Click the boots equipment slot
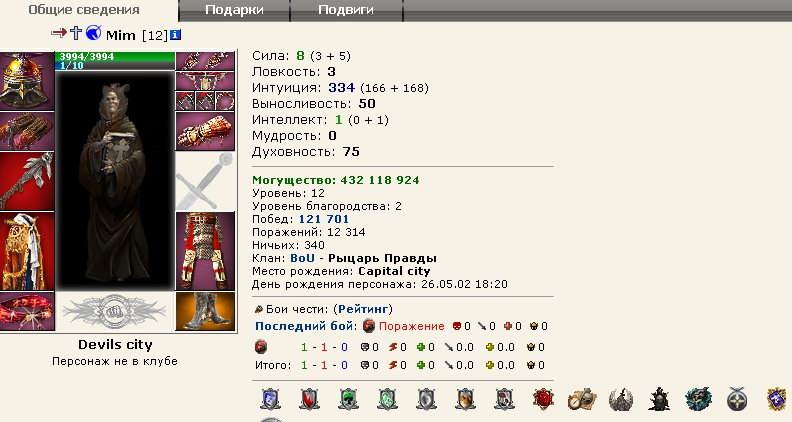 click(205, 312)
